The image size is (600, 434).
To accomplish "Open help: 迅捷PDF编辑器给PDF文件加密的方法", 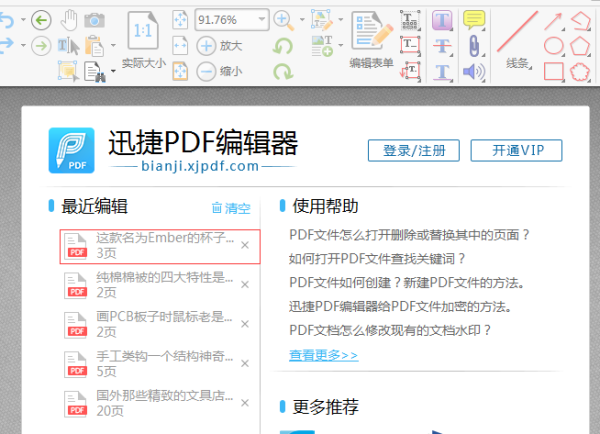I will point(400,307).
